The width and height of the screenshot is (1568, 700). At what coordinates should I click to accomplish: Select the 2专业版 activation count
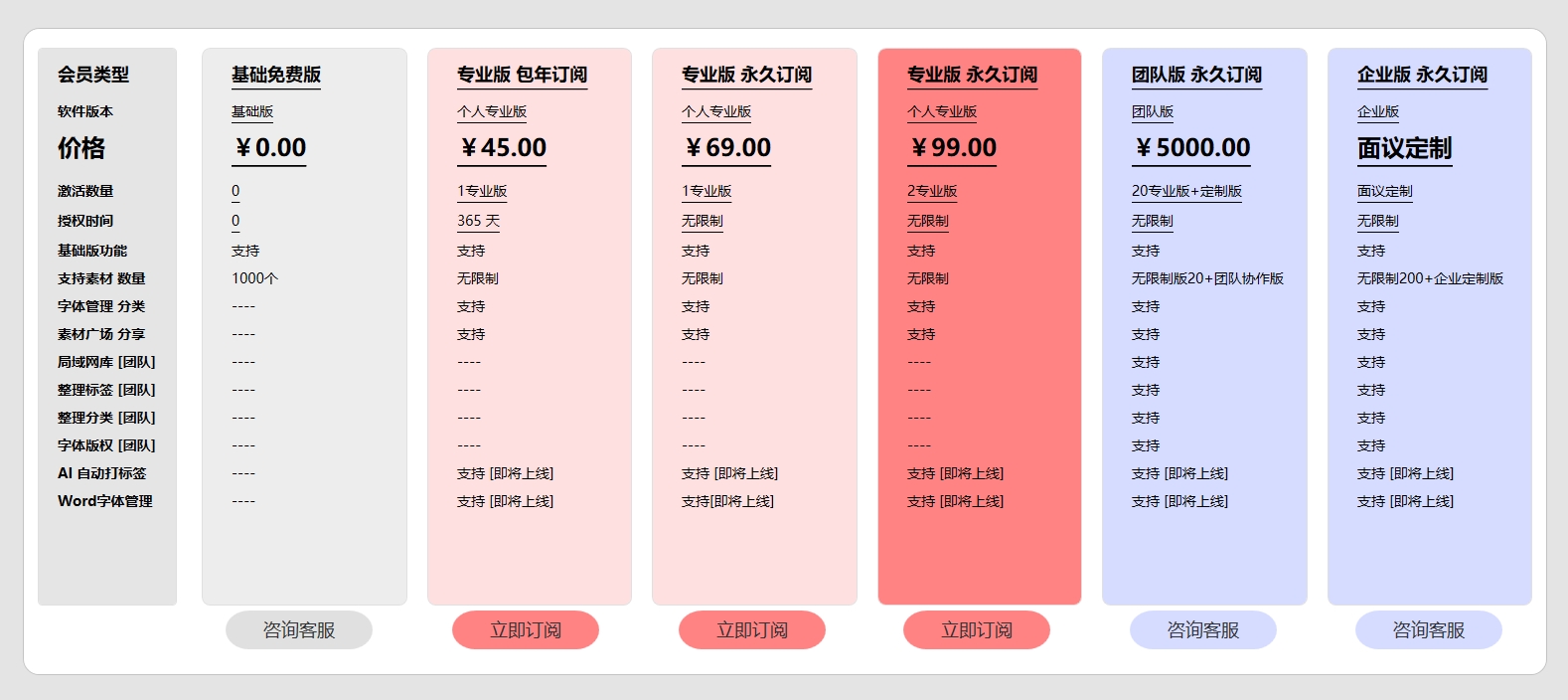click(x=932, y=191)
